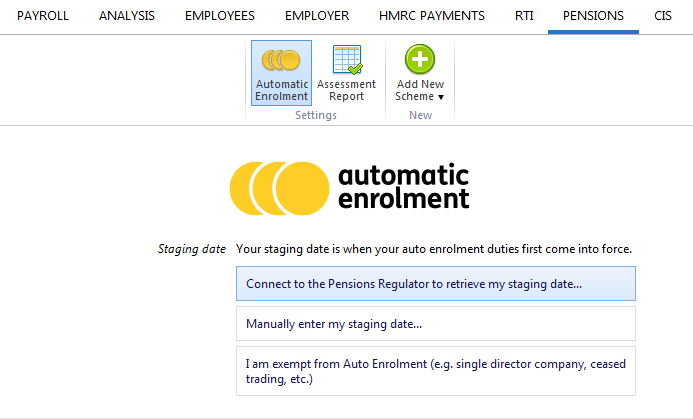Screen dimensions: 693x419
Task: Open the CIS tab
Action: click(663, 16)
